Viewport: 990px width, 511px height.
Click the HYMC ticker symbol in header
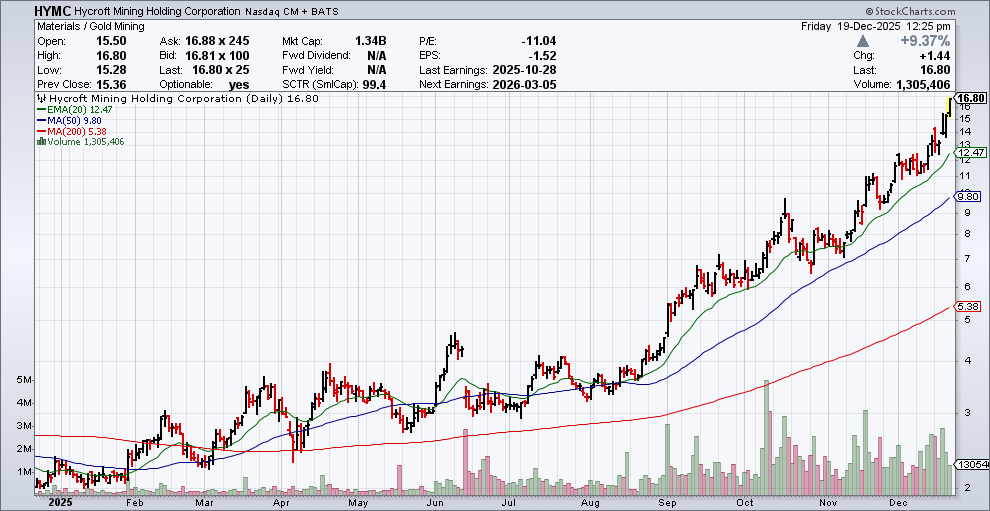53,11
